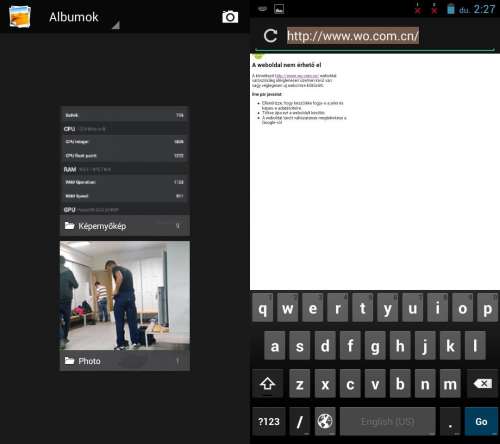Tap the l key

[475, 346]
